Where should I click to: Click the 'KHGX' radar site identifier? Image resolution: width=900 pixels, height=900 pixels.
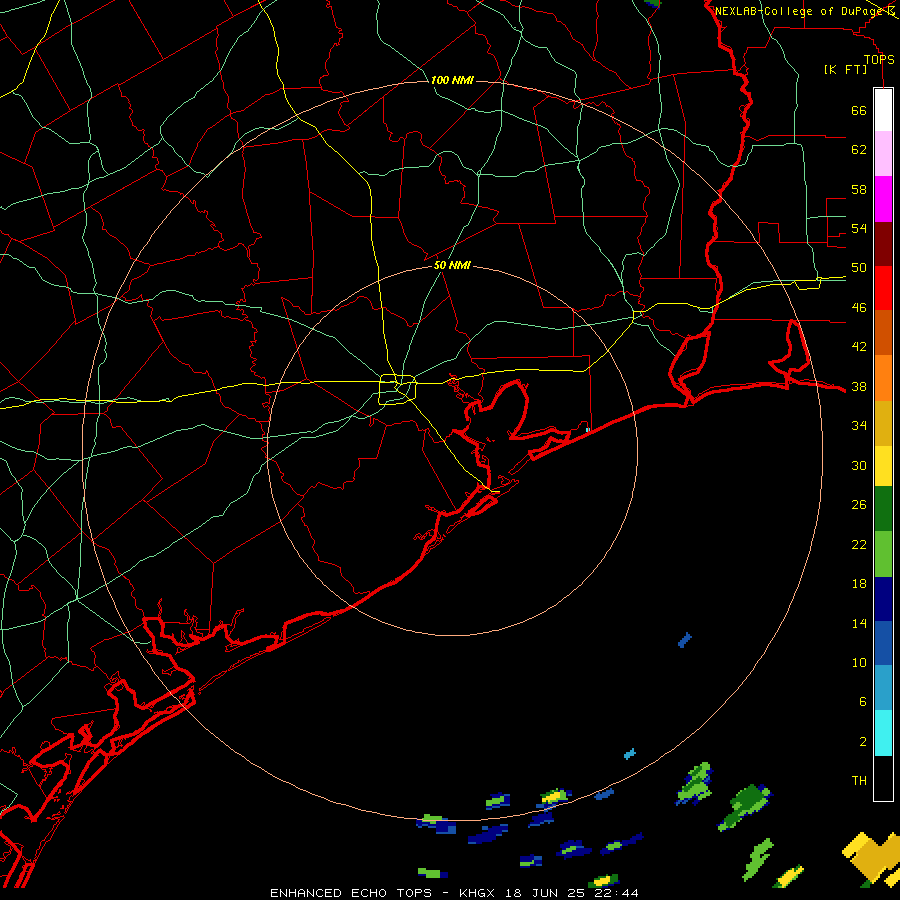[x=479, y=893]
